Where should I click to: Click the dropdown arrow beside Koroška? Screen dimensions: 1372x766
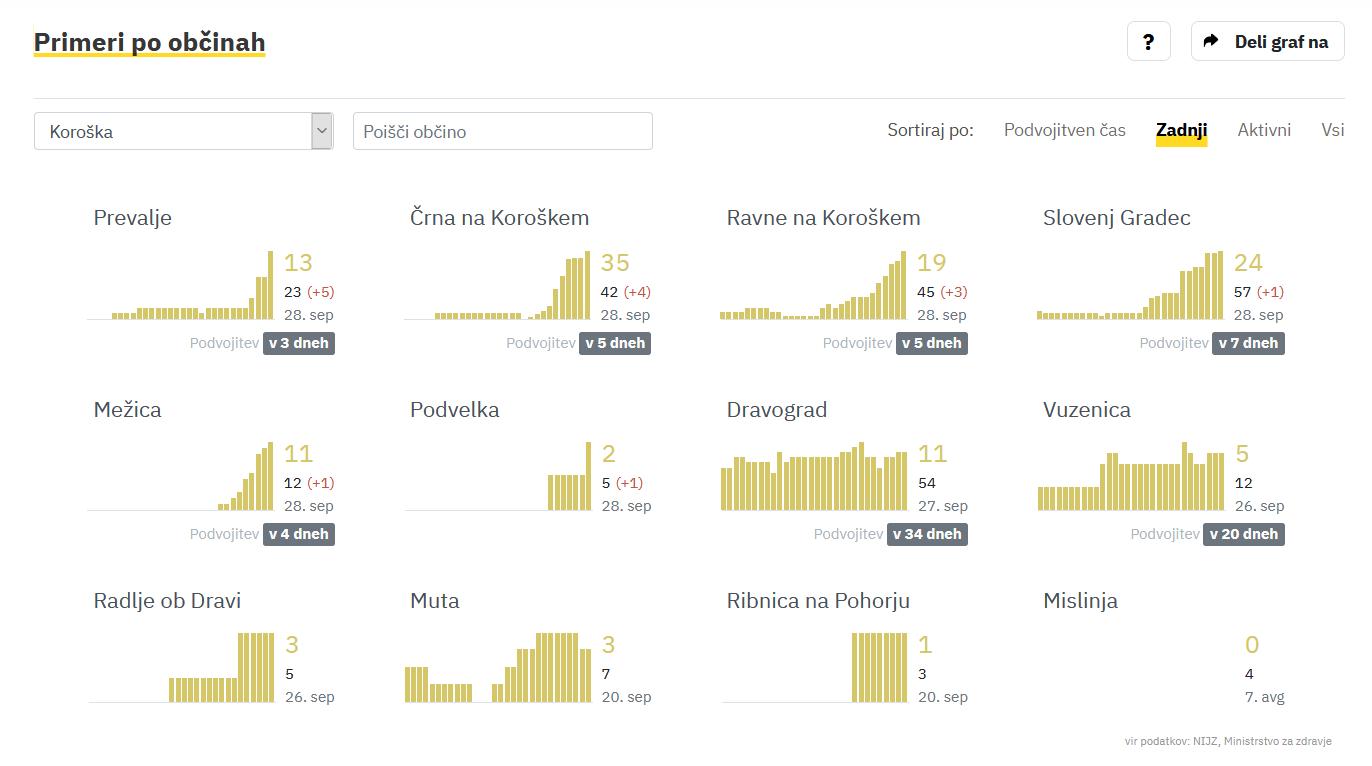coord(321,131)
